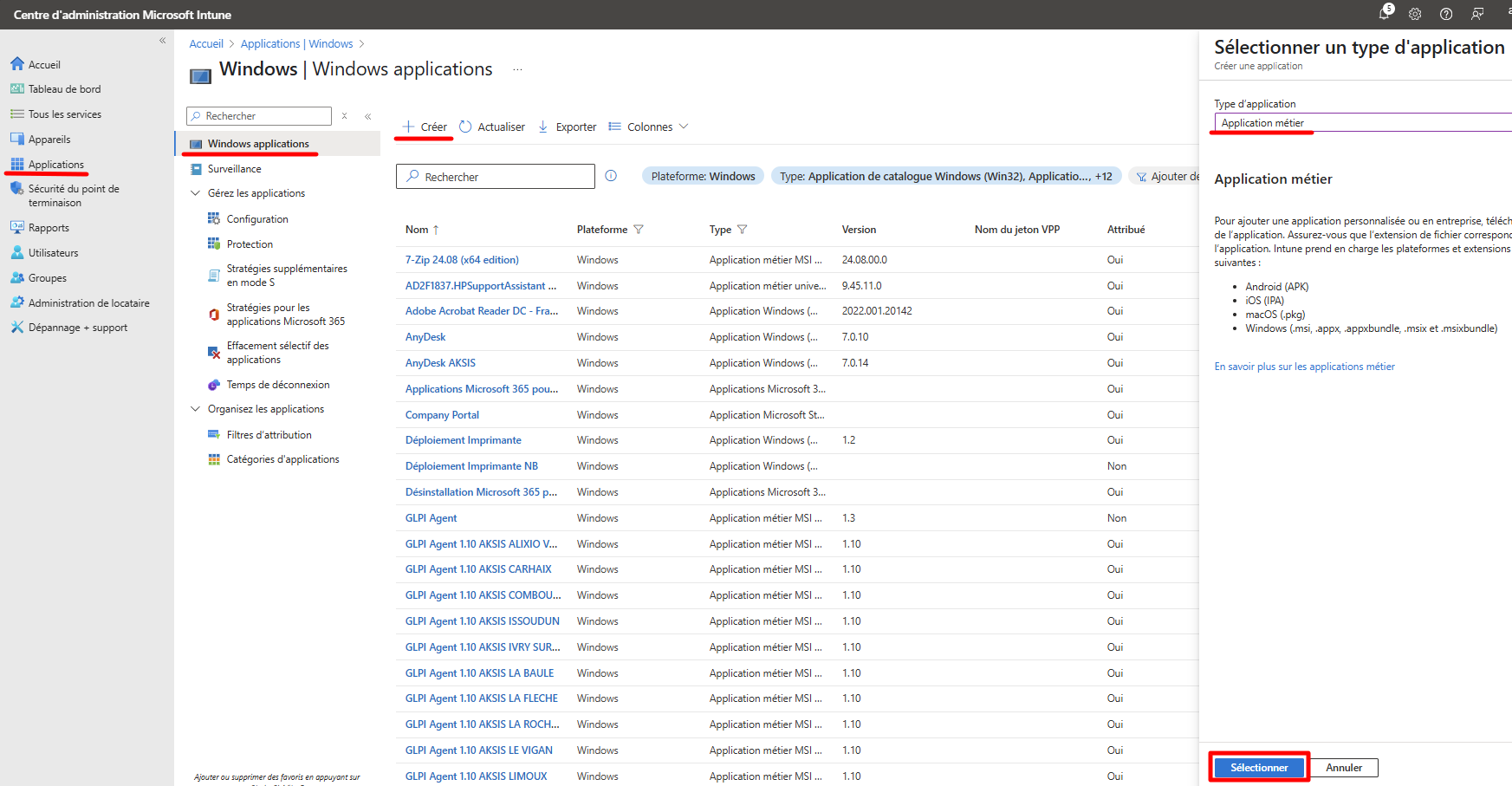
Task: Open Déploiement Imprimante NB row
Action: [471, 466]
